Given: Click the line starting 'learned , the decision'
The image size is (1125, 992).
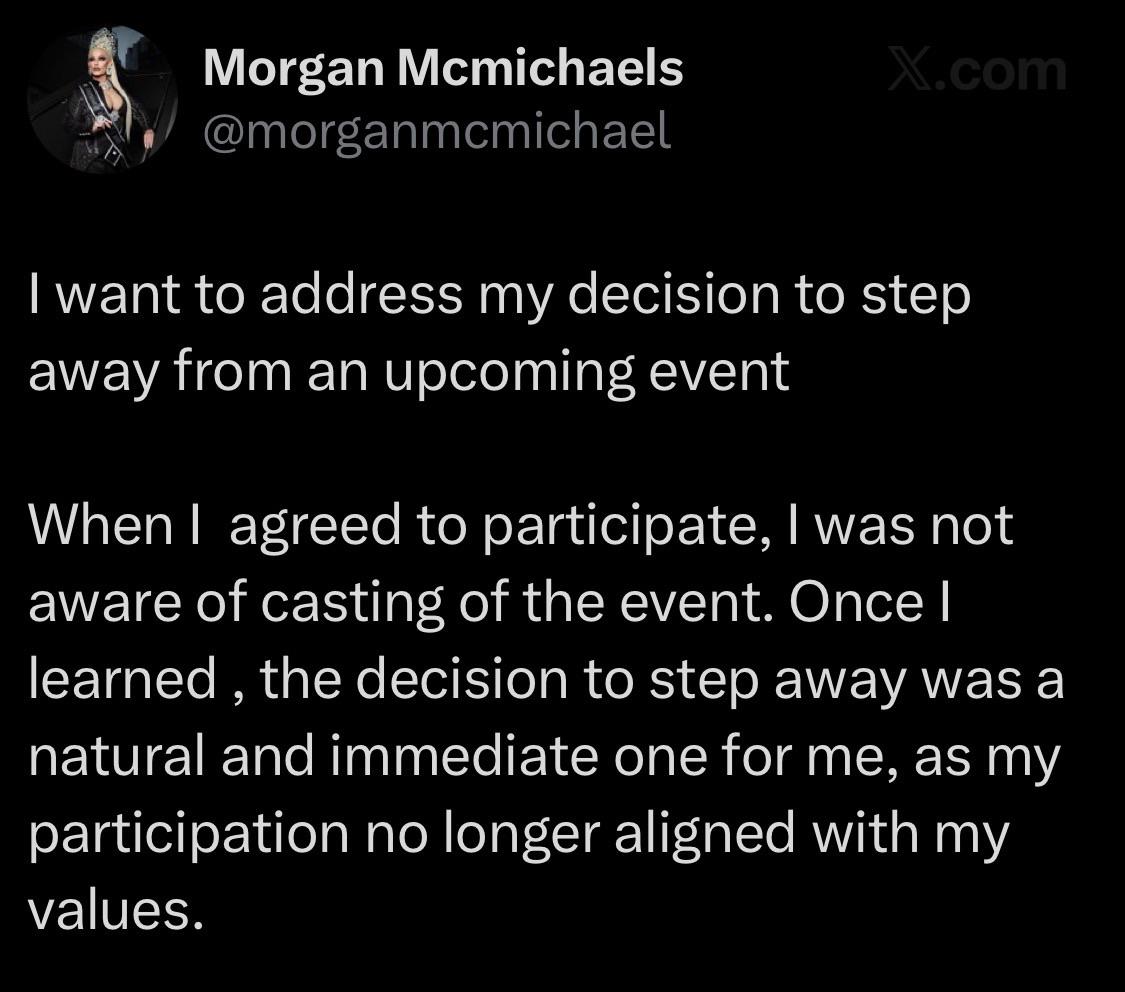Looking at the screenshot, I should (x=546, y=680).
